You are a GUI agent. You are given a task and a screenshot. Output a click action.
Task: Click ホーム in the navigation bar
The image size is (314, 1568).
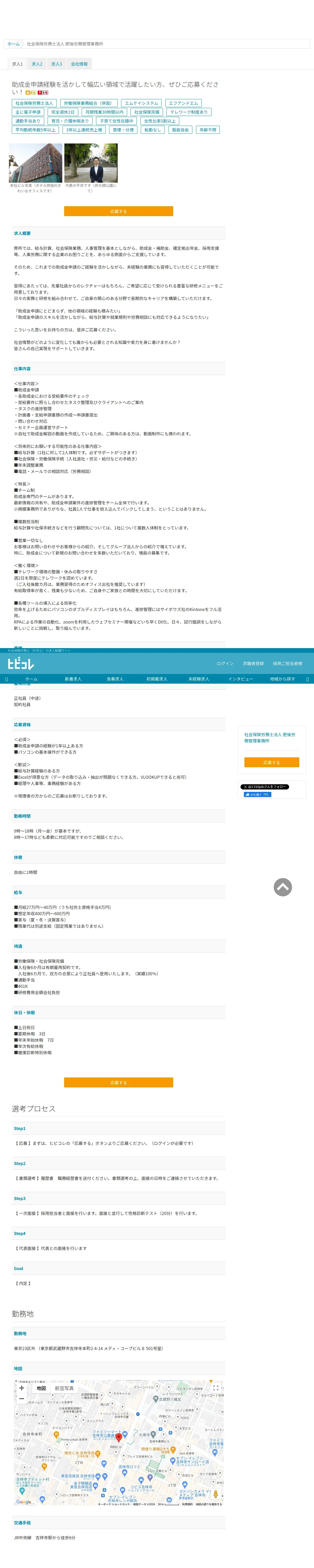[31, 679]
